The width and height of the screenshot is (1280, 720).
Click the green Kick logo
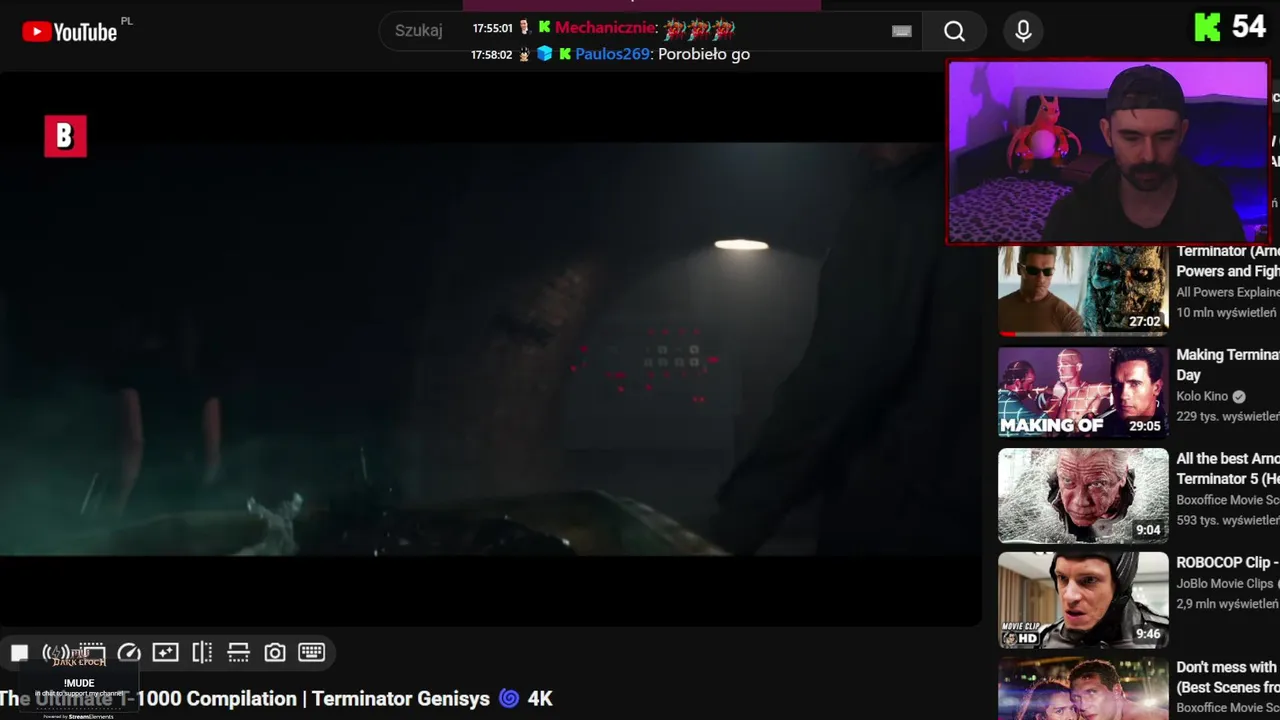1207,28
